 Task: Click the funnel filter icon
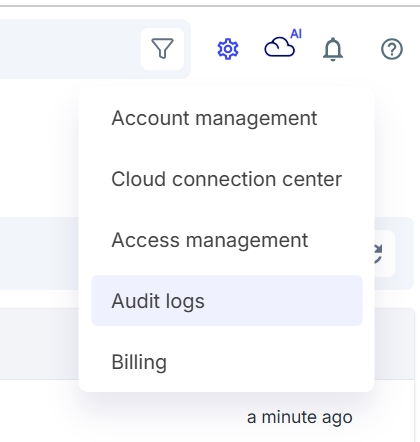(162, 49)
